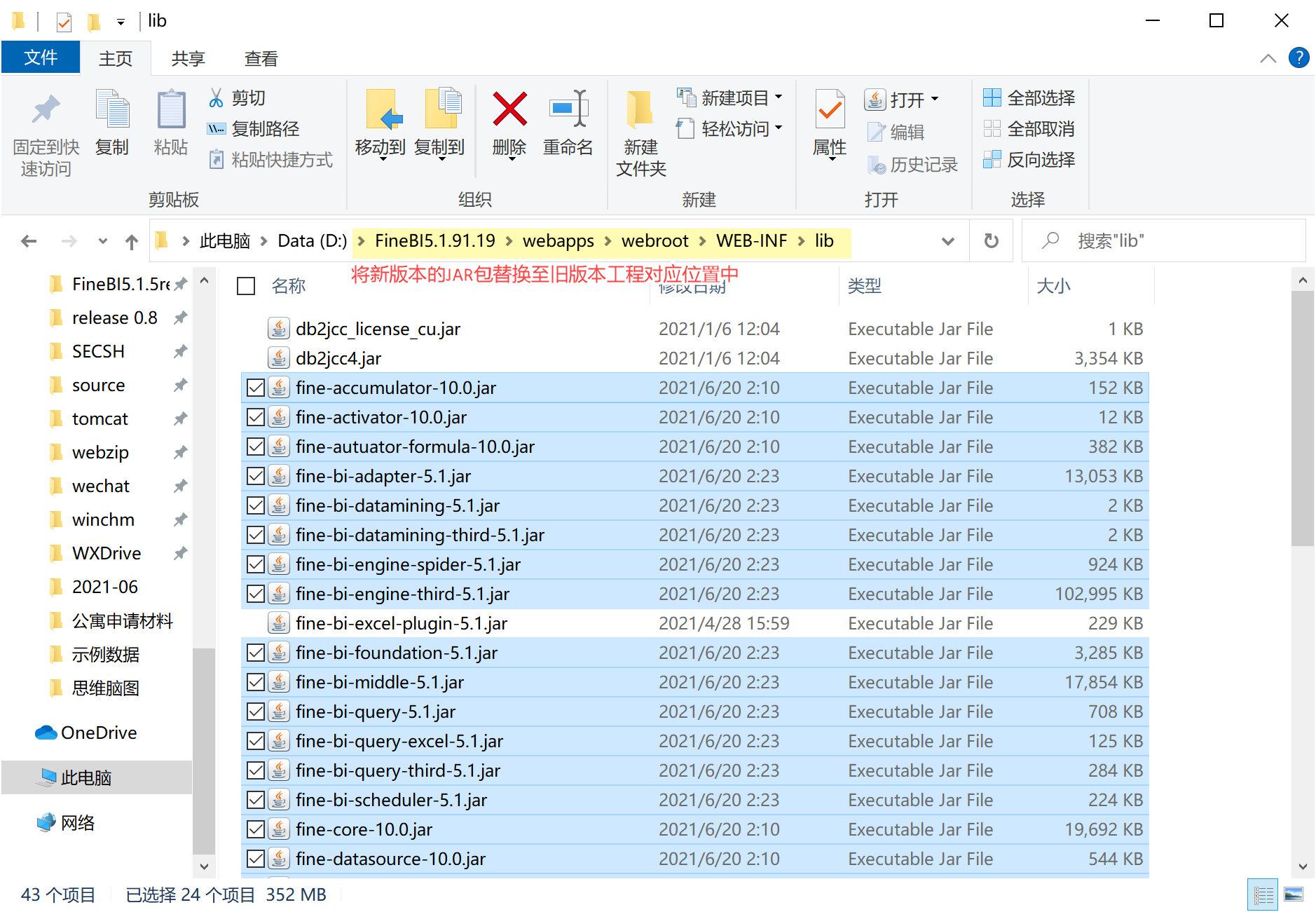Switch to the Share ribbon tab

(189, 58)
